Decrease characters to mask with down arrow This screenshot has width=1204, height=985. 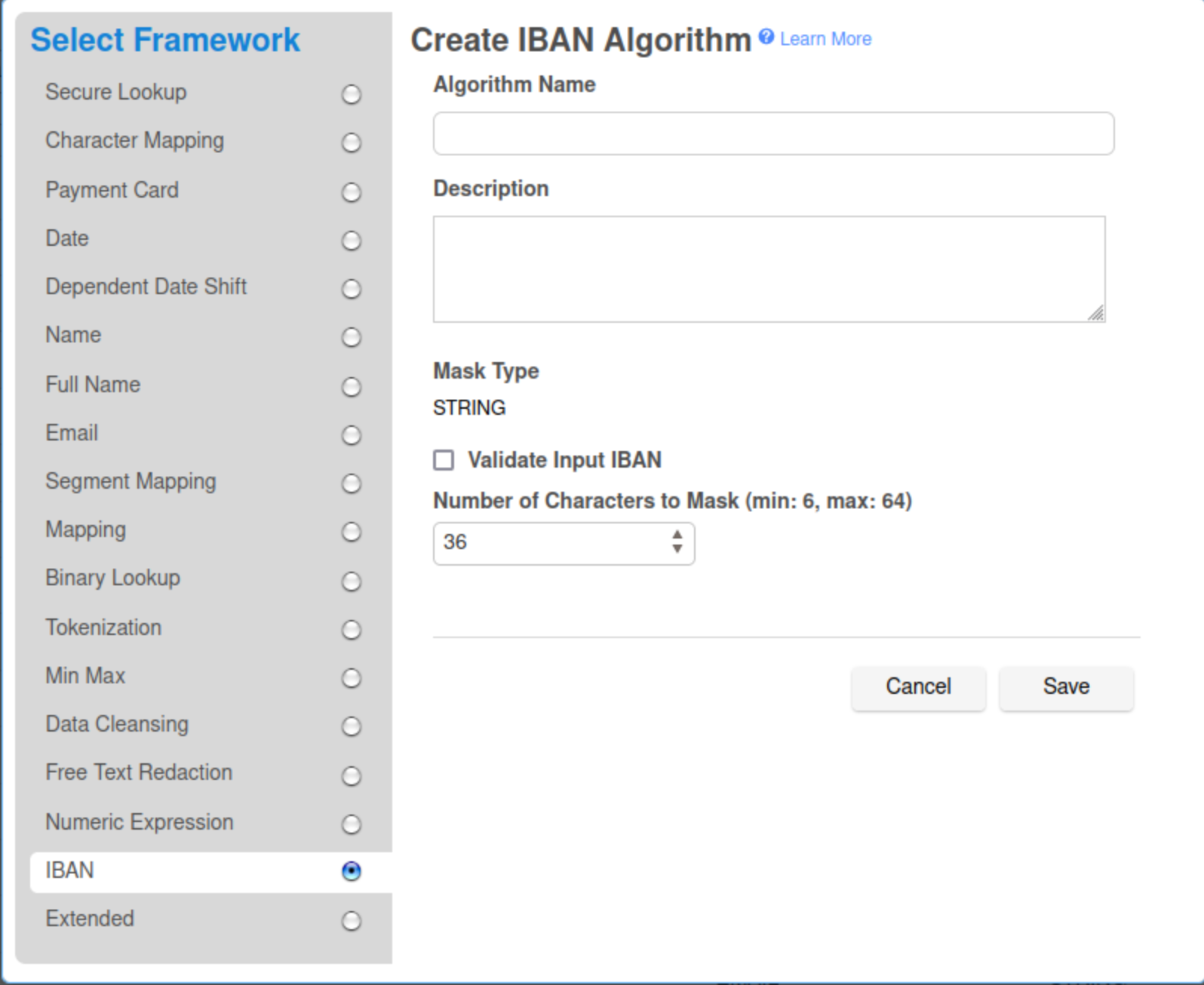pyautogui.click(x=677, y=549)
